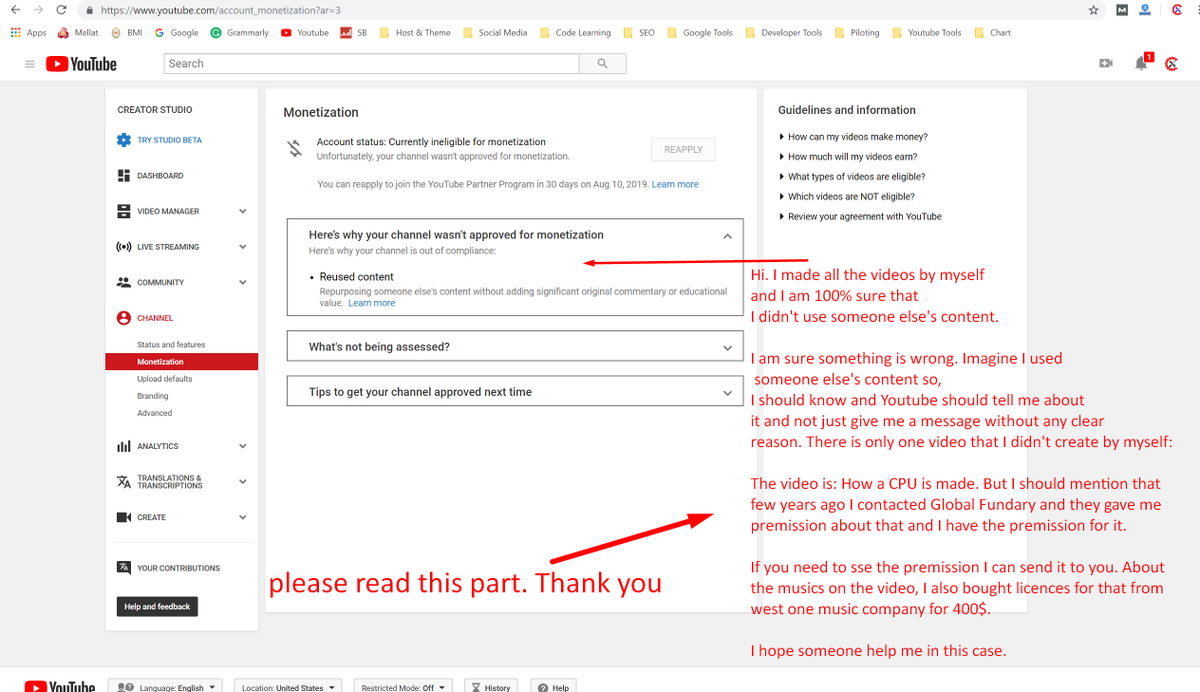
Task: Expand the Video Manager section chevron
Action: click(x=243, y=211)
